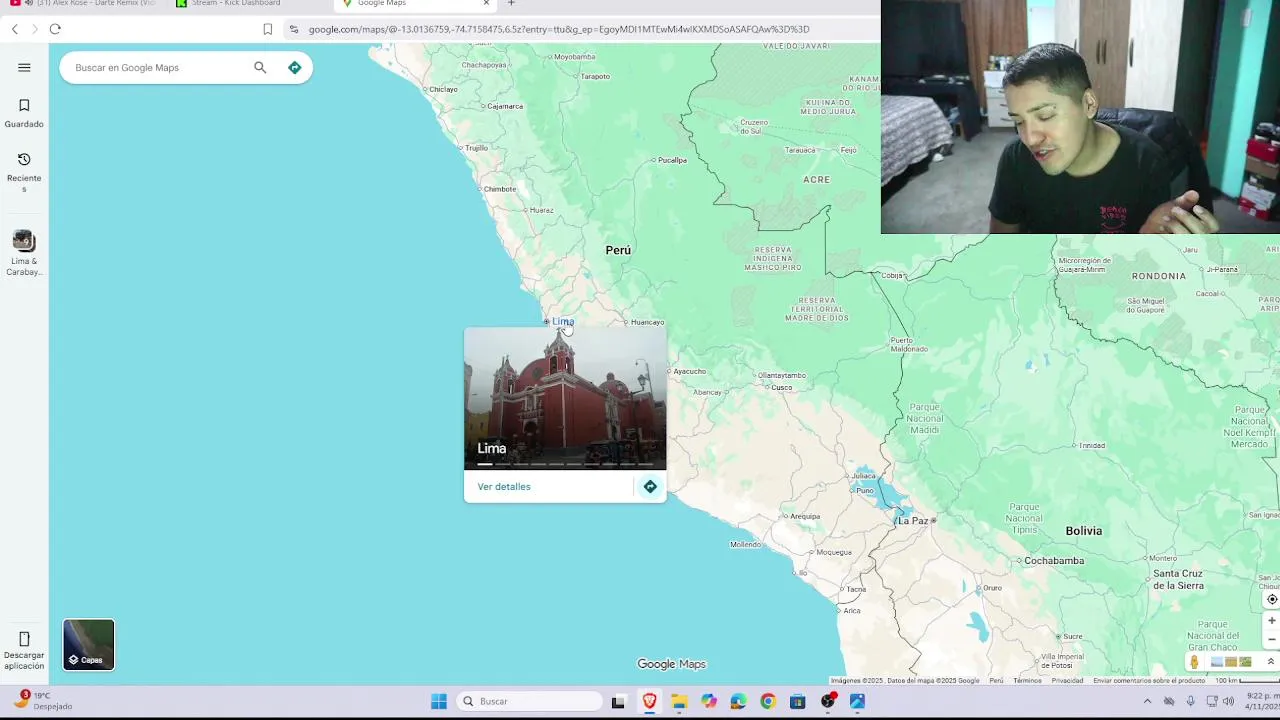Click the Huancayo city label
1280x720 pixels.
coord(648,322)
